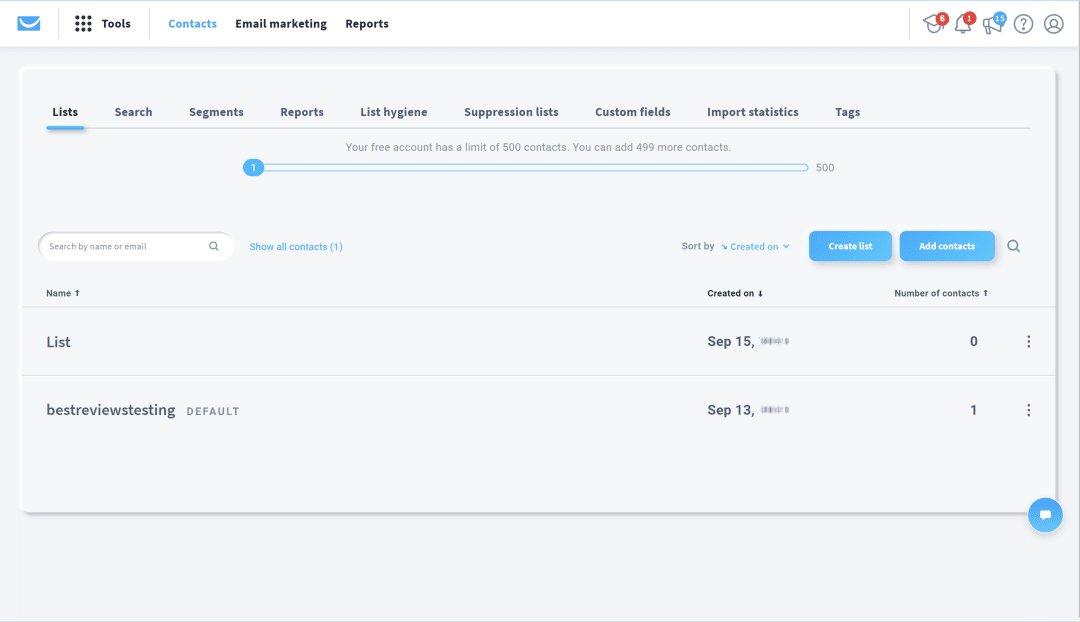Open the help question mark icon
The height and width of the screenshot is (622, 1080).
tap(1023, 24)
